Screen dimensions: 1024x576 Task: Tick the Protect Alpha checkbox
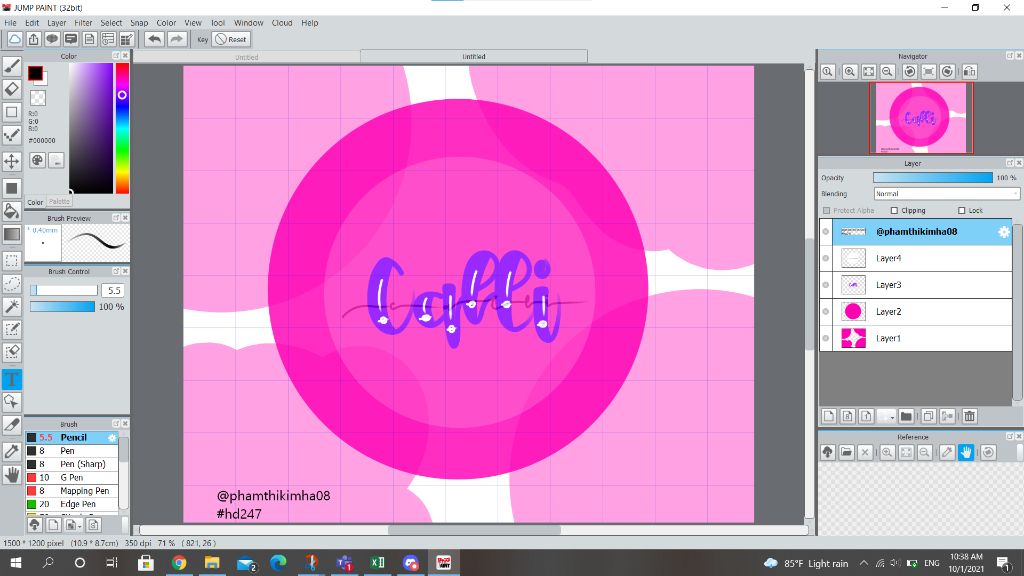[x=827, y=210]
